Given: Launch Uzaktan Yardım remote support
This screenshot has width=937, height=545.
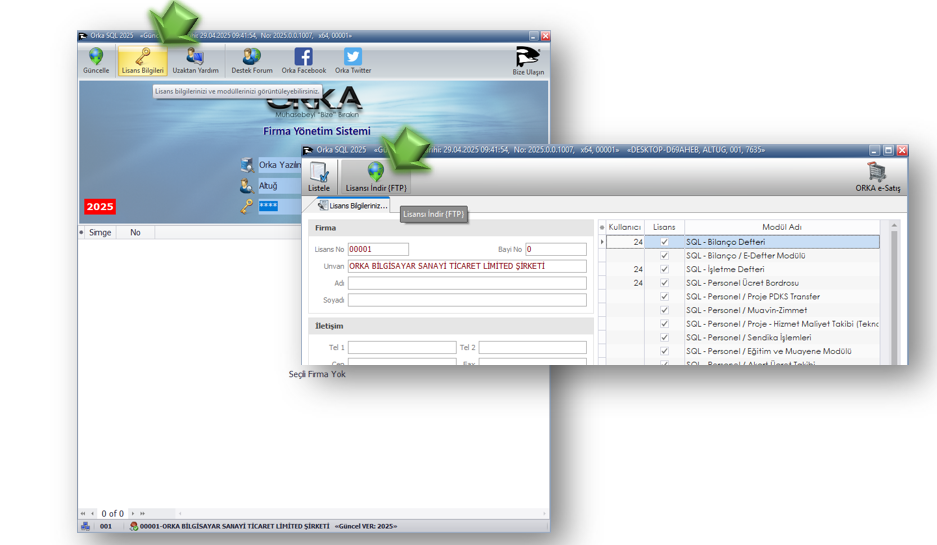Looking at the screenshot, I should 195,60.
